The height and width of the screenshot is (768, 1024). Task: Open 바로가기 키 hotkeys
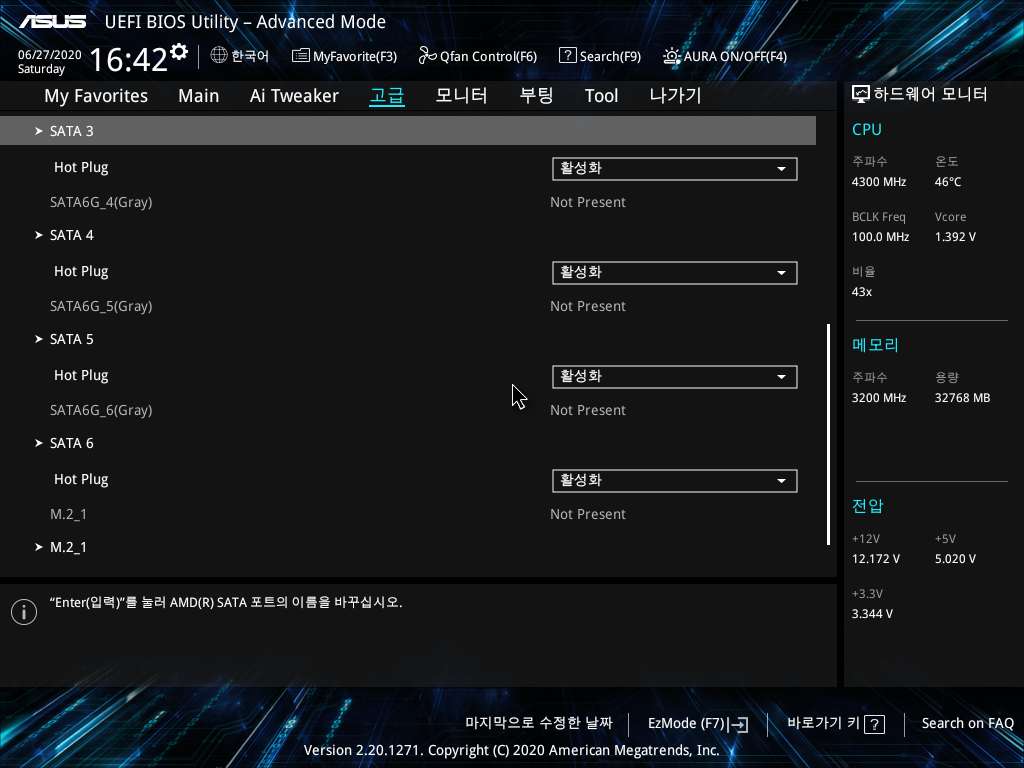pyautogui.click(x=836, y=724)
